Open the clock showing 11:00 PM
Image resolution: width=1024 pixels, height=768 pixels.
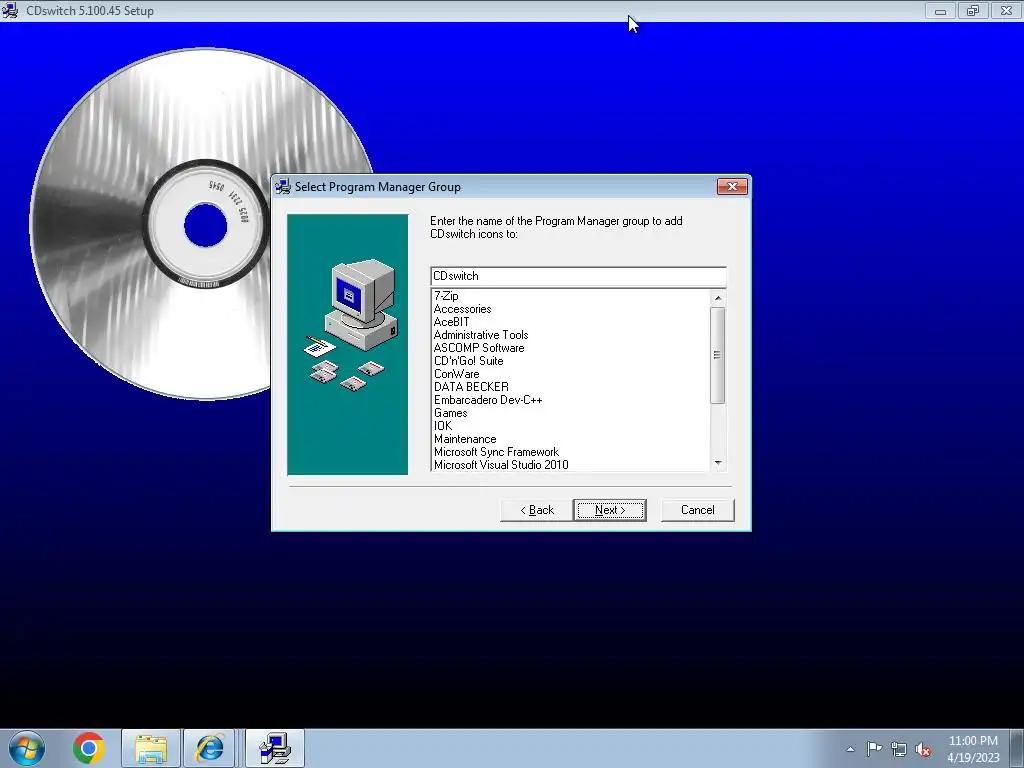point(973,749)
